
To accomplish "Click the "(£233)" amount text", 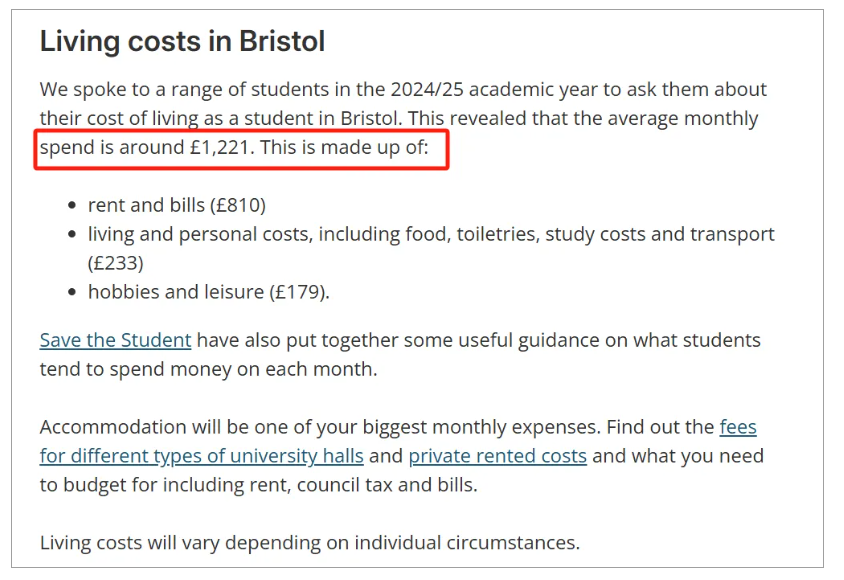I will click(x=115, y=263).
